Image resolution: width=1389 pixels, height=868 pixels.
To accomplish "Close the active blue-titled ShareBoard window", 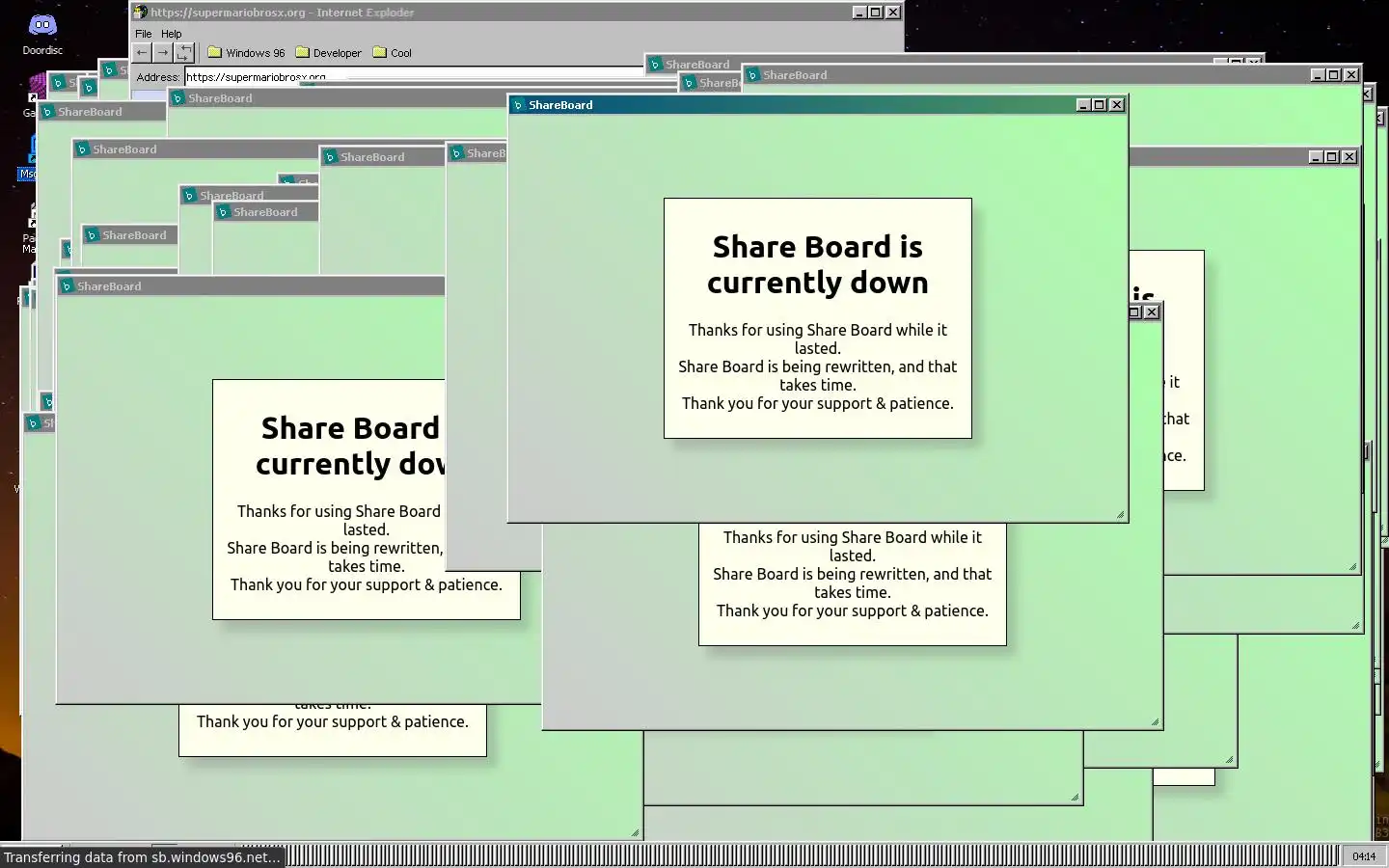I will point(1117,105).
